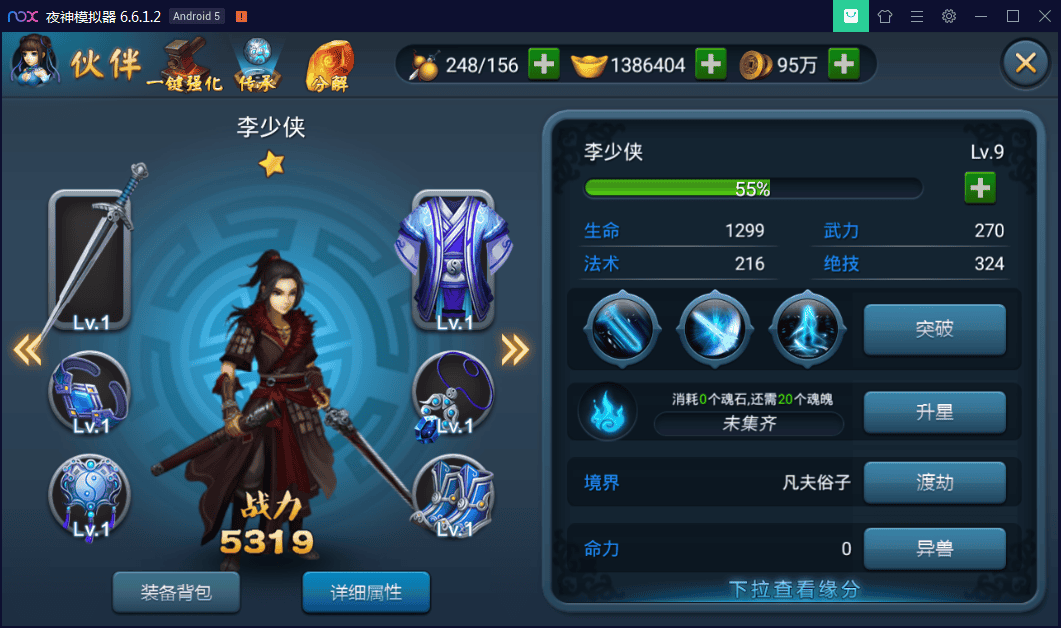Click the 55% experience progress bar
This screenshot has height=628, width=1061.
point(753,188)
